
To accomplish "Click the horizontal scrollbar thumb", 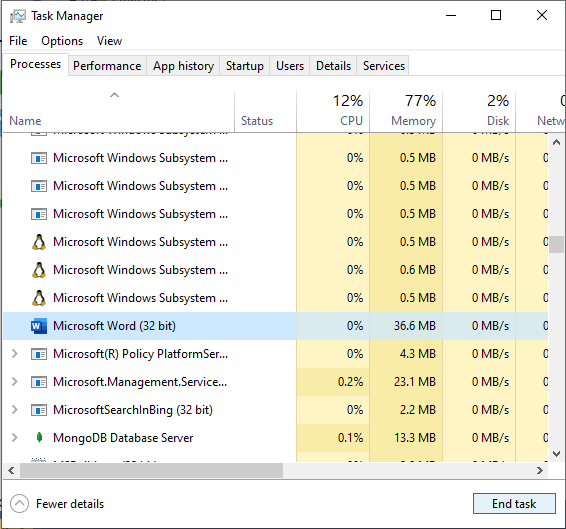I will click(x=151, y=471).
